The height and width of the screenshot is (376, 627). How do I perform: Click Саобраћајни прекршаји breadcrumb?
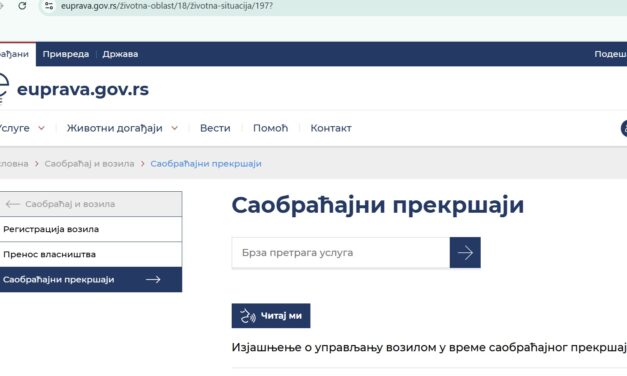pos(206,164)
